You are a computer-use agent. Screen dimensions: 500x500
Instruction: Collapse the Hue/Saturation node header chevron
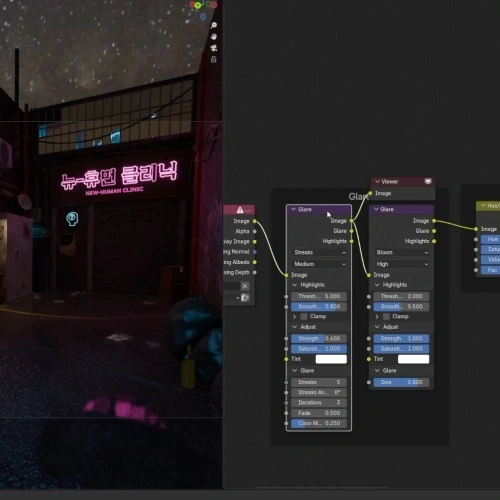(483, 205)
